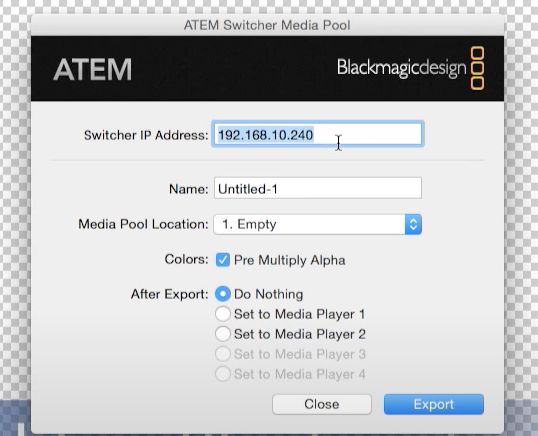The width and height of the screenshot is (538, 436).
Task: Uncheck the Pre Multiply Alpha checkbox
Action: point(223,260)
